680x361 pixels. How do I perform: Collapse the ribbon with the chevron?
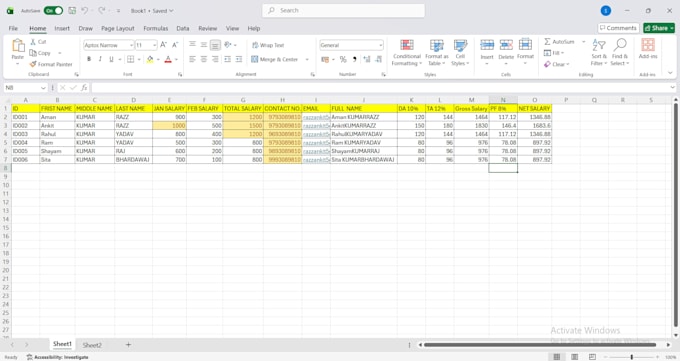(670, 73)
